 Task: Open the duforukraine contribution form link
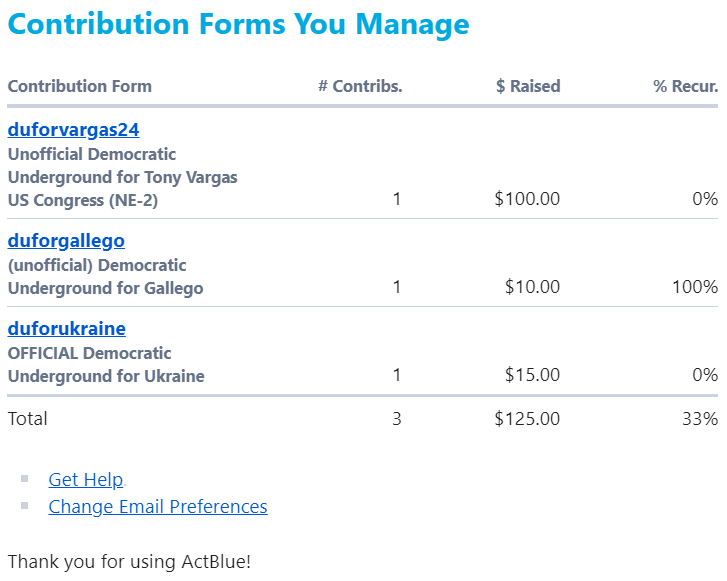(66, 328)
